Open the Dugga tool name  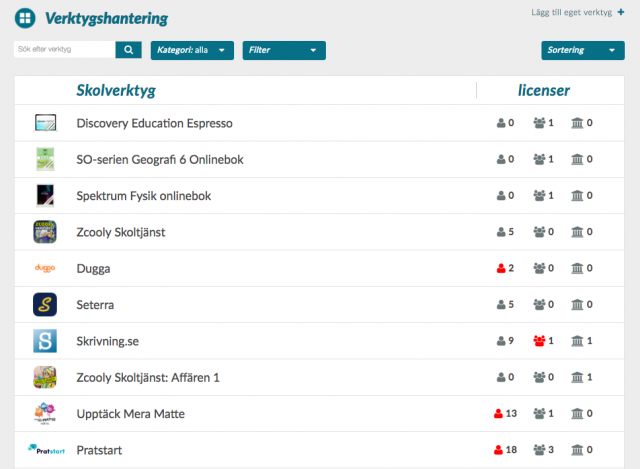pos(93,269)
